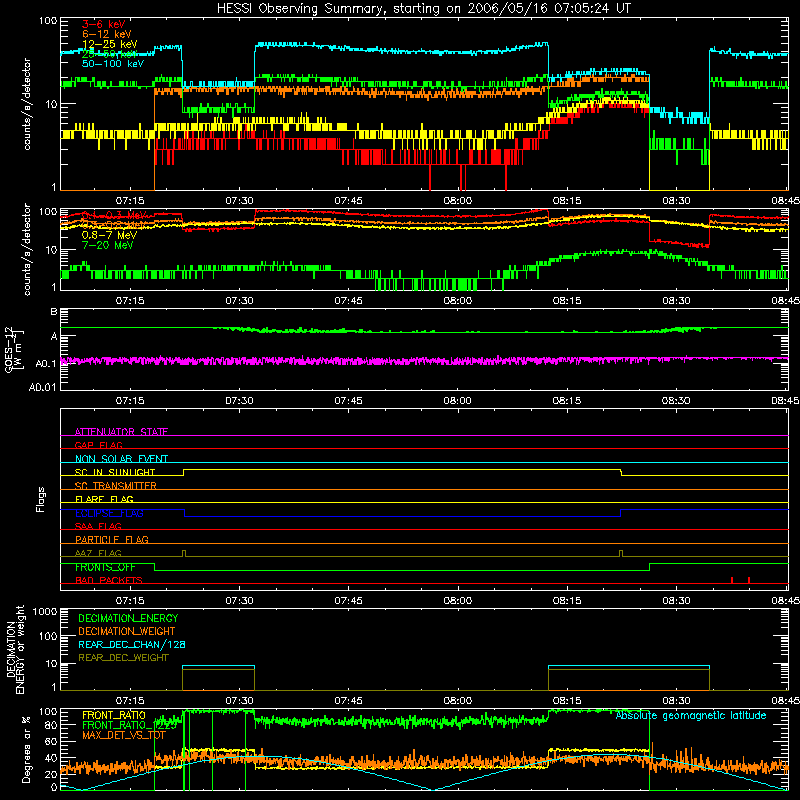Click the green 7-20 MeV legend label
The height and width of the screenshot is (800, 800).
coord(107,245)
